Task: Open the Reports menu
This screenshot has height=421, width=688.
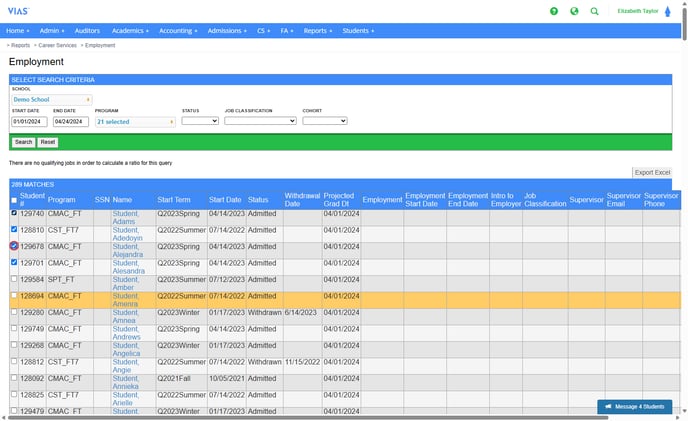Action: tap(317, 31)
